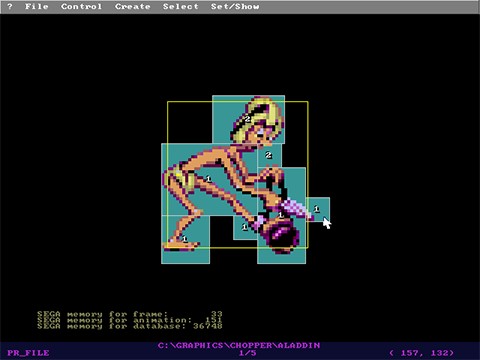The image size is (480, 360).
Task: Click the question mark help menu
Action: (10, 6)
